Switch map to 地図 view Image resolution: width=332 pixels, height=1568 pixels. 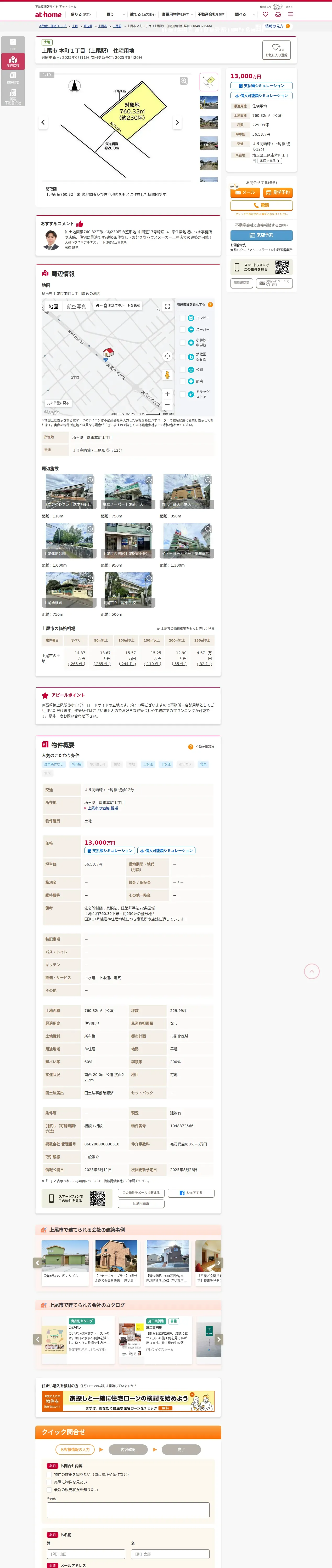coord(54,307)
